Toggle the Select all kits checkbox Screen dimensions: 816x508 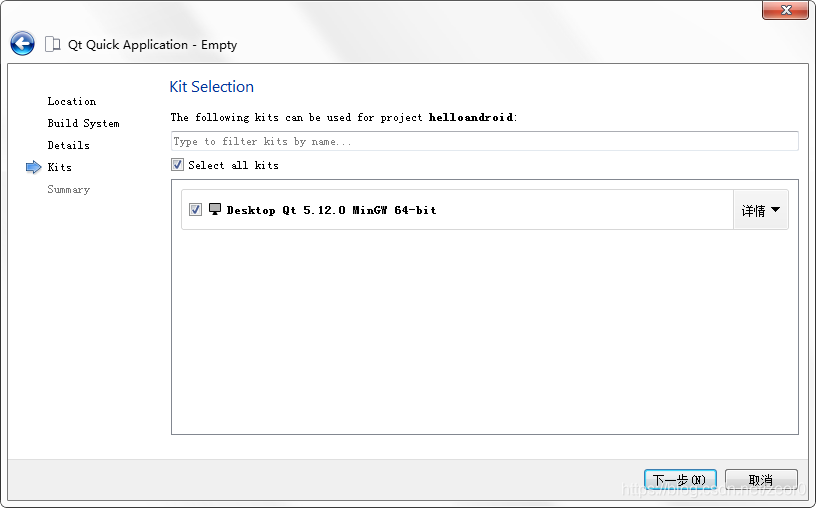tap(177, 165)
